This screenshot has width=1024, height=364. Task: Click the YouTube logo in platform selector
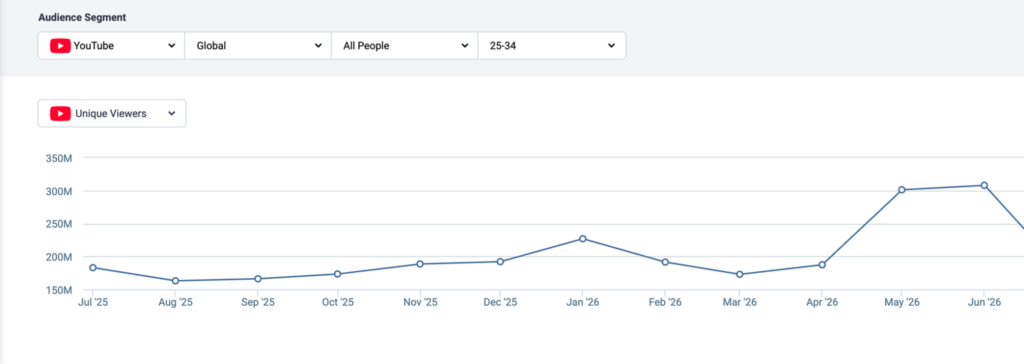tap(60, 46)
